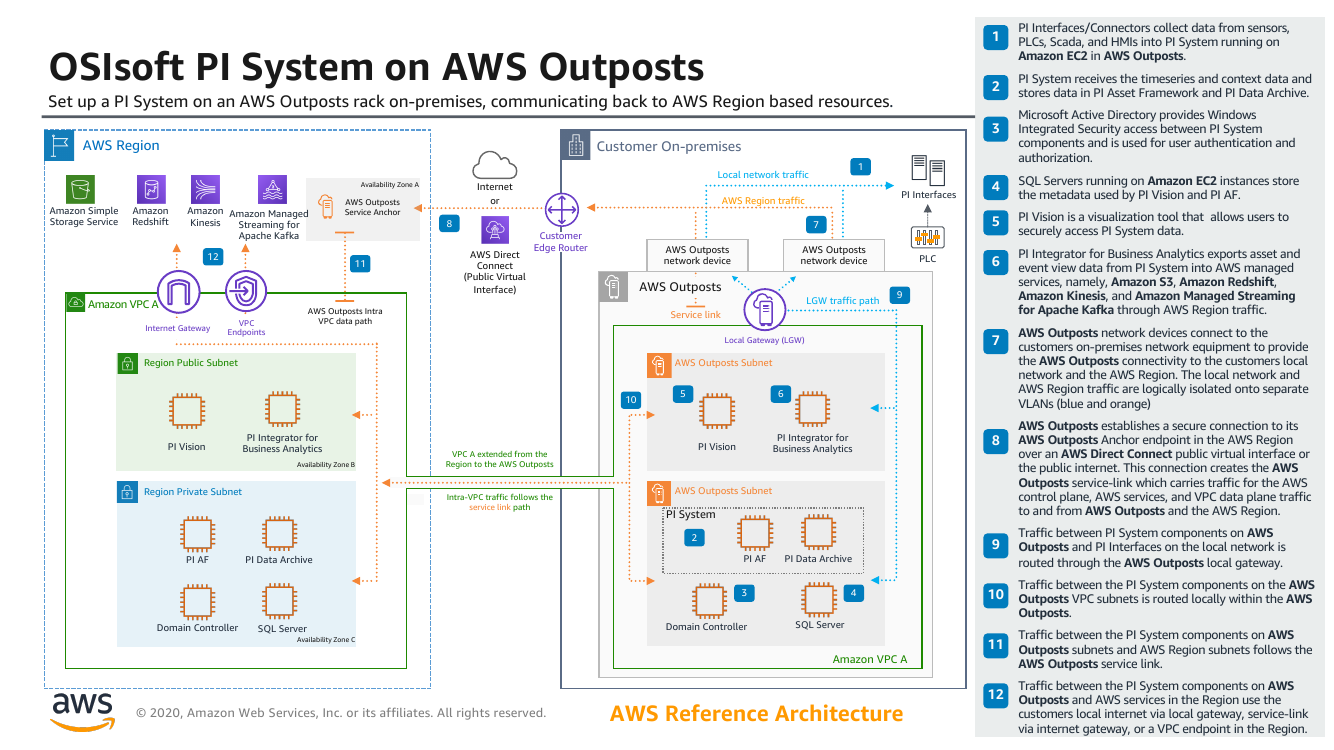Select SQL Server chip in AWS Outposts Subnet
The image size is (1334, 750).
(819, 599)
